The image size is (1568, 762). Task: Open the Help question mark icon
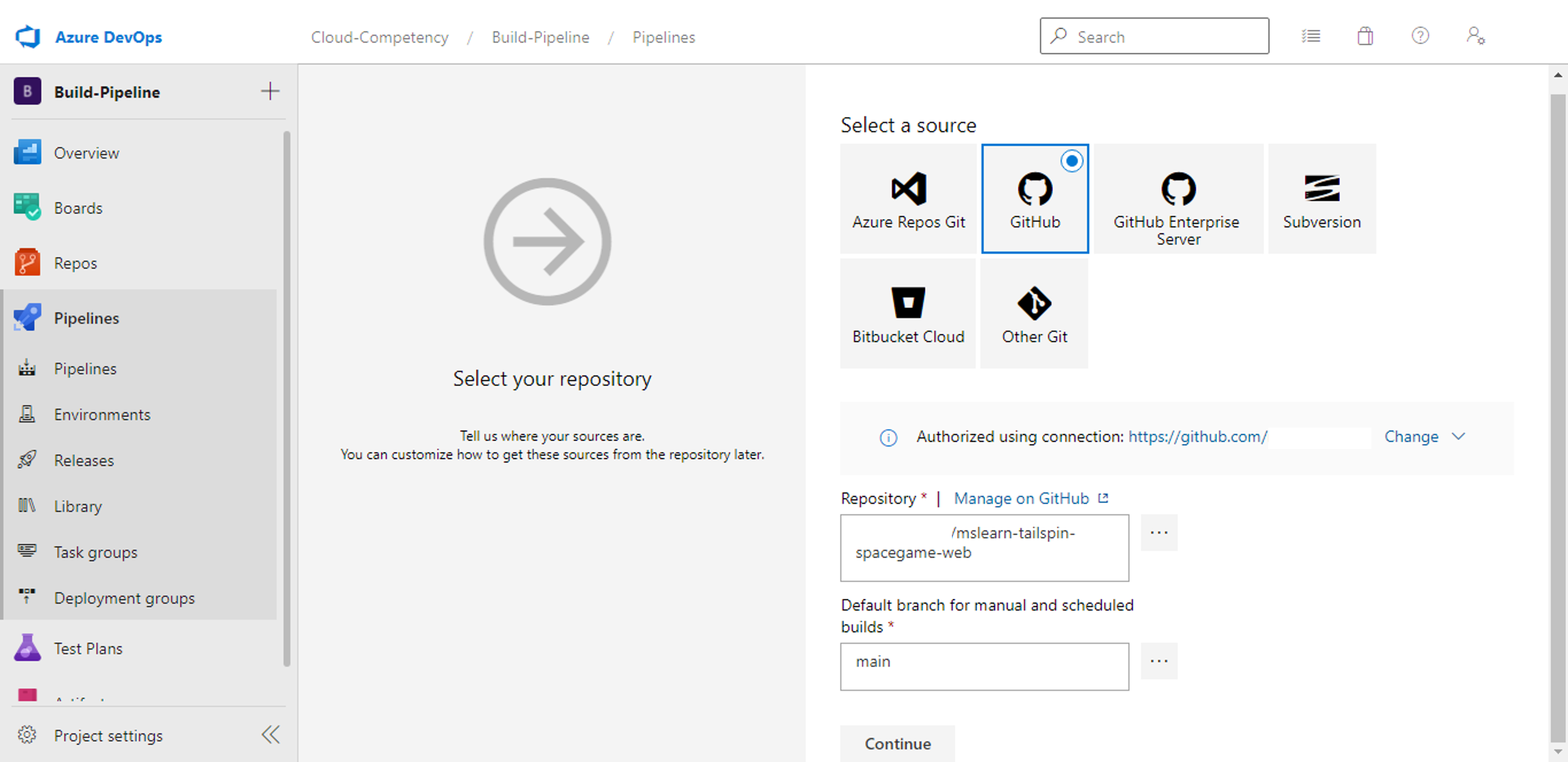[x=1420, y=36]
